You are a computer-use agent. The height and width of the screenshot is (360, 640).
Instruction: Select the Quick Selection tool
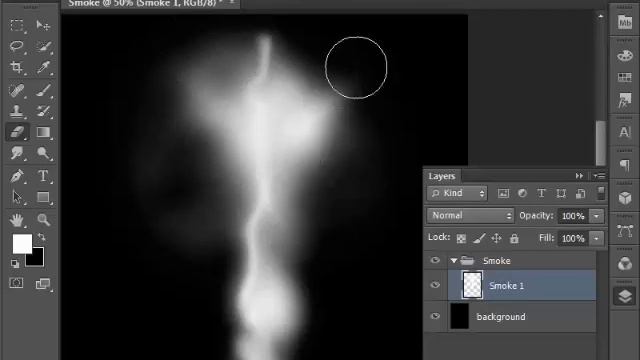(43, 46)
